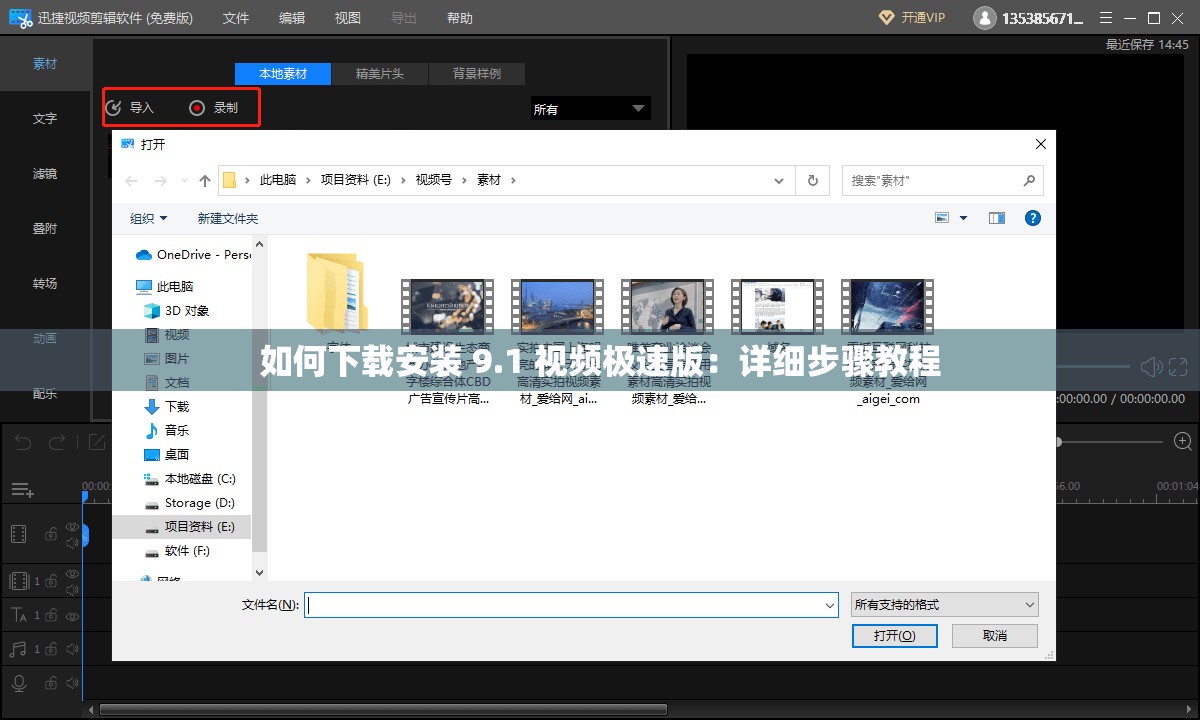The height and width of the screenshot is (720, 1200).
Task: Switch to the 精美片头 tab
Action: [x=380, y=74]
